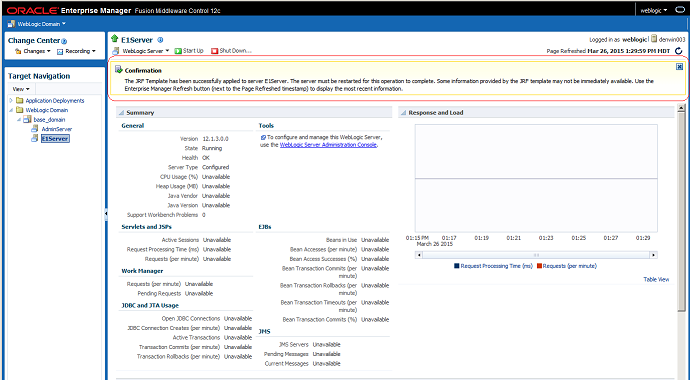Click the JDBC and JTA Usage heading
Image resolution: width=690 pixels, height=380 pixels.
[x=150, y=305]
